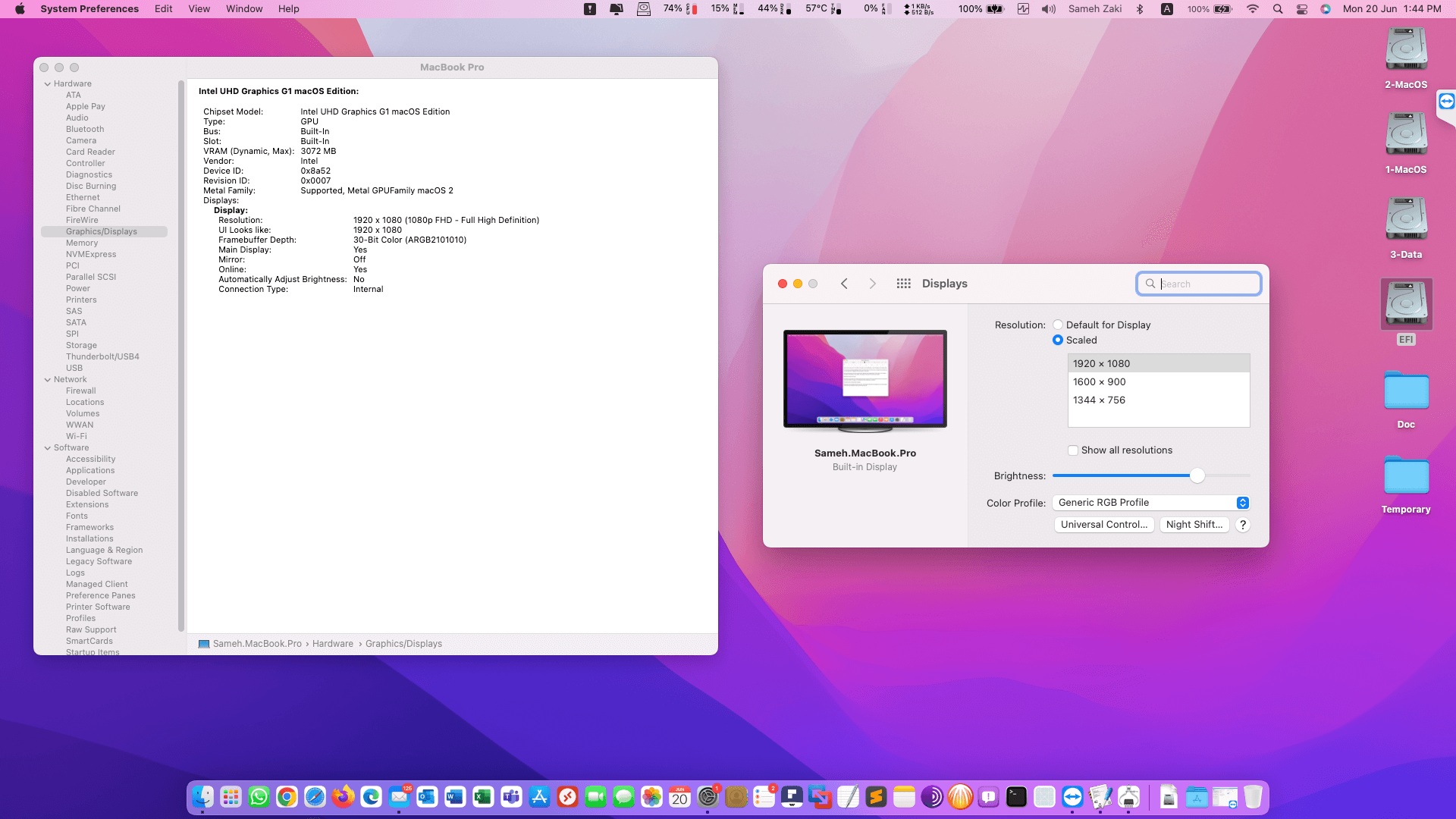The image size is (1456, 819).
Task: Click Hardware in the bottom path bar
Action: click(333, 644)
